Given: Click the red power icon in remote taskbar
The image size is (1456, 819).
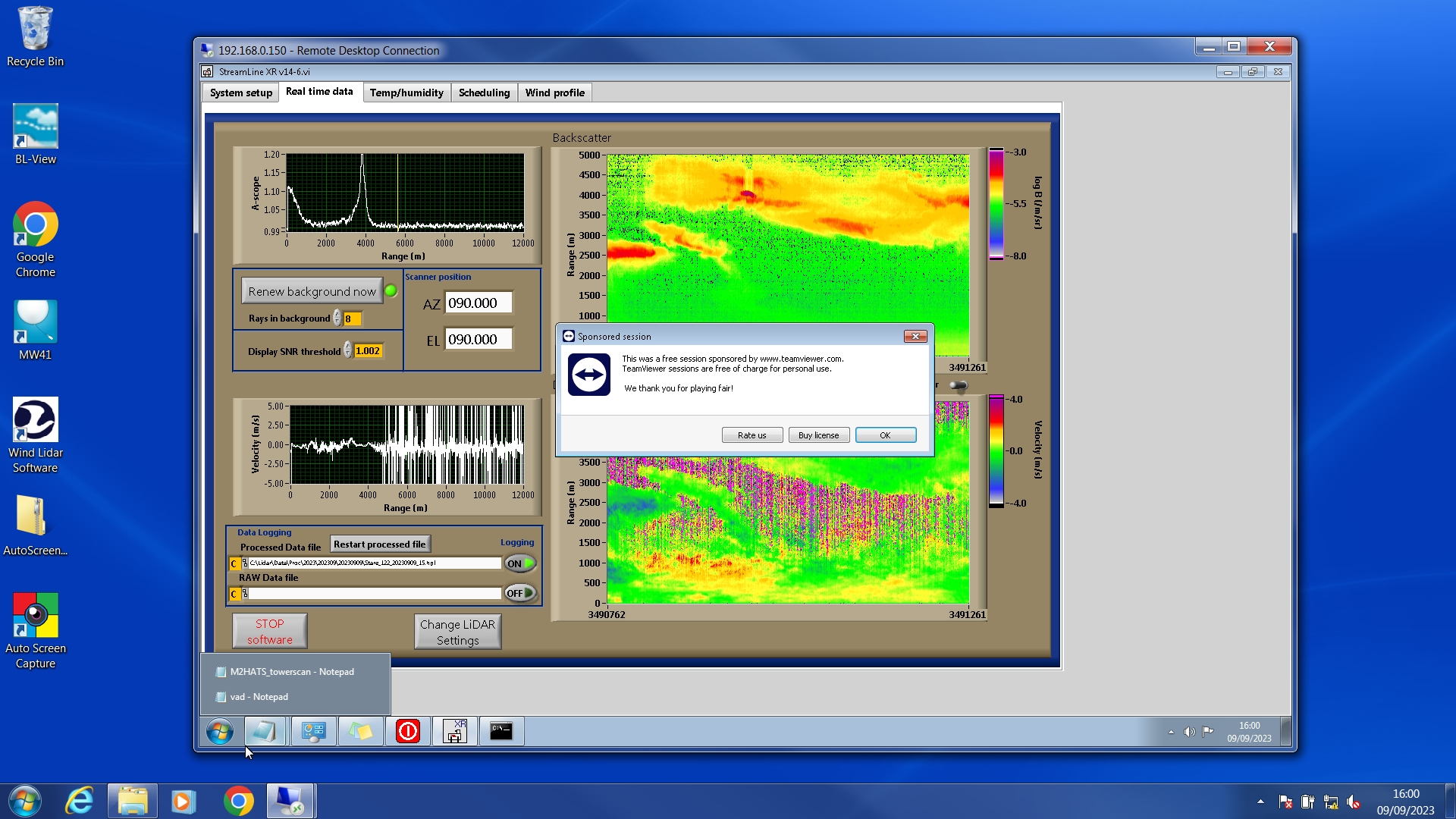Looking at the screenshot, I should click(x=407, y=731).
